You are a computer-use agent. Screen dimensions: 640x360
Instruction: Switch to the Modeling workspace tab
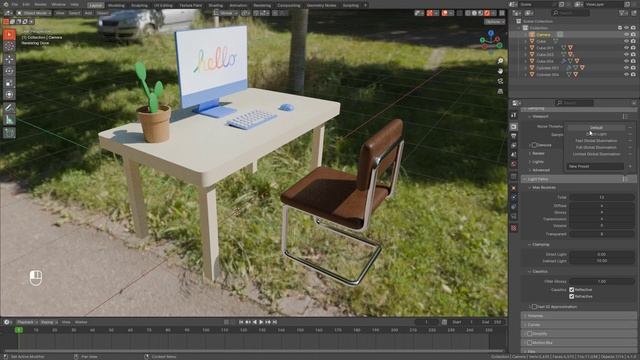tap(116, 5)
